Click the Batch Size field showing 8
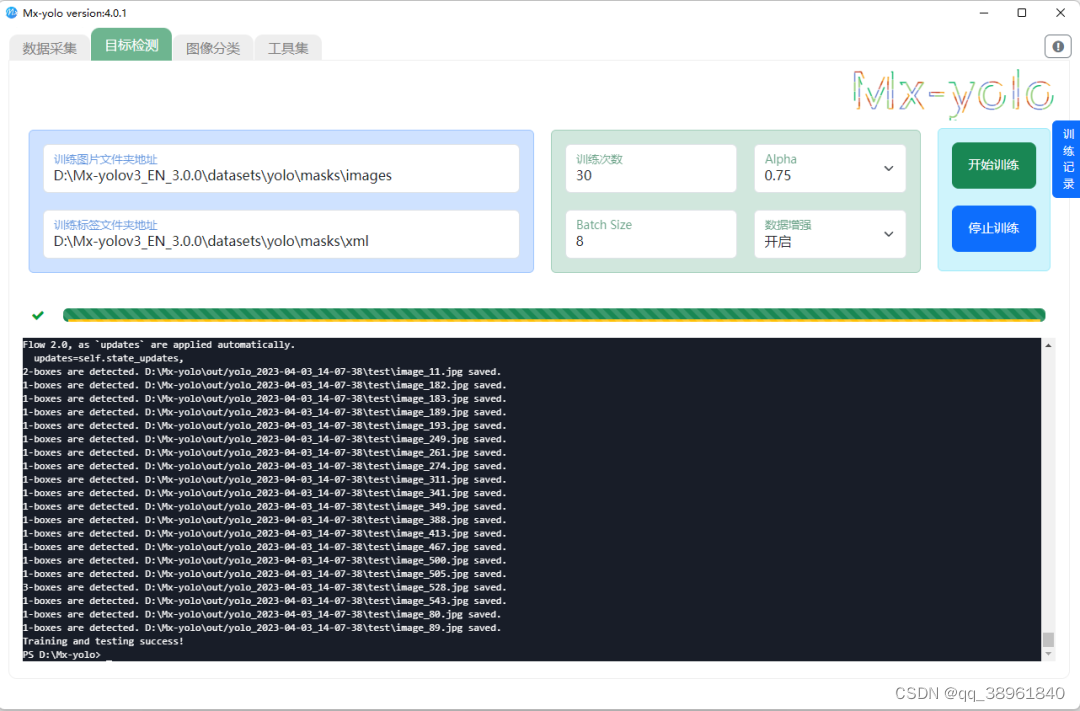This screenshot has width=1080, height=711. (650, 234)
